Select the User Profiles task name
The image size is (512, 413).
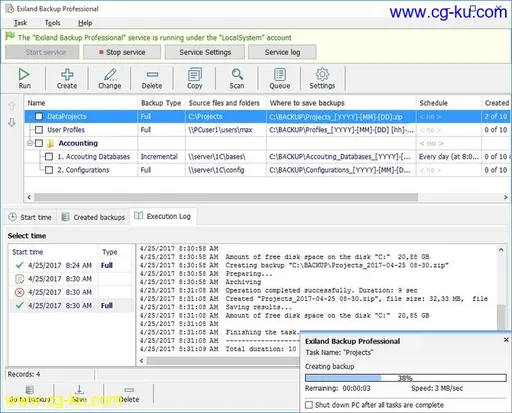(x=66, y=130)
